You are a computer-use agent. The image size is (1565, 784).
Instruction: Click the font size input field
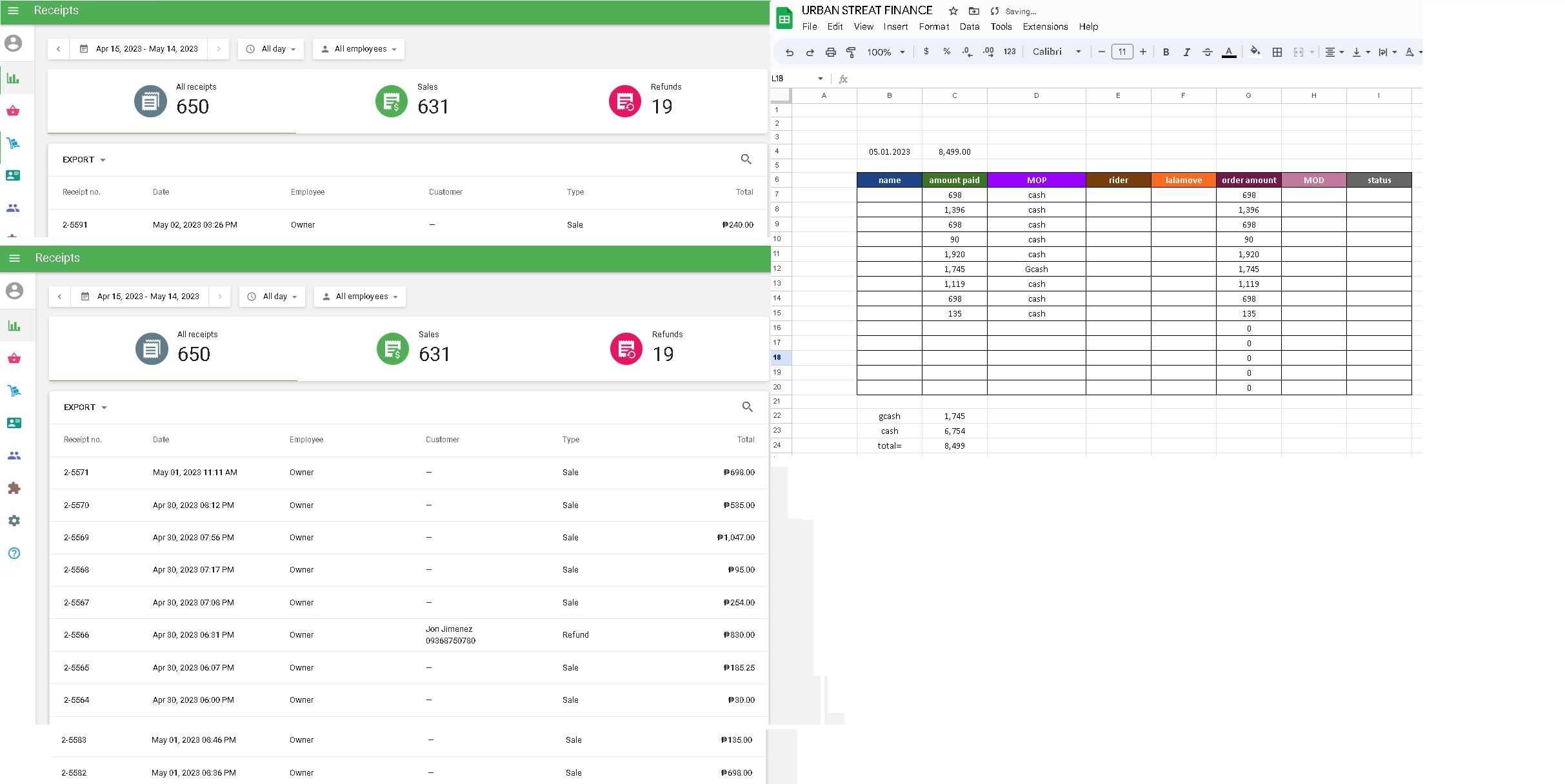(x=1122, y=52)
